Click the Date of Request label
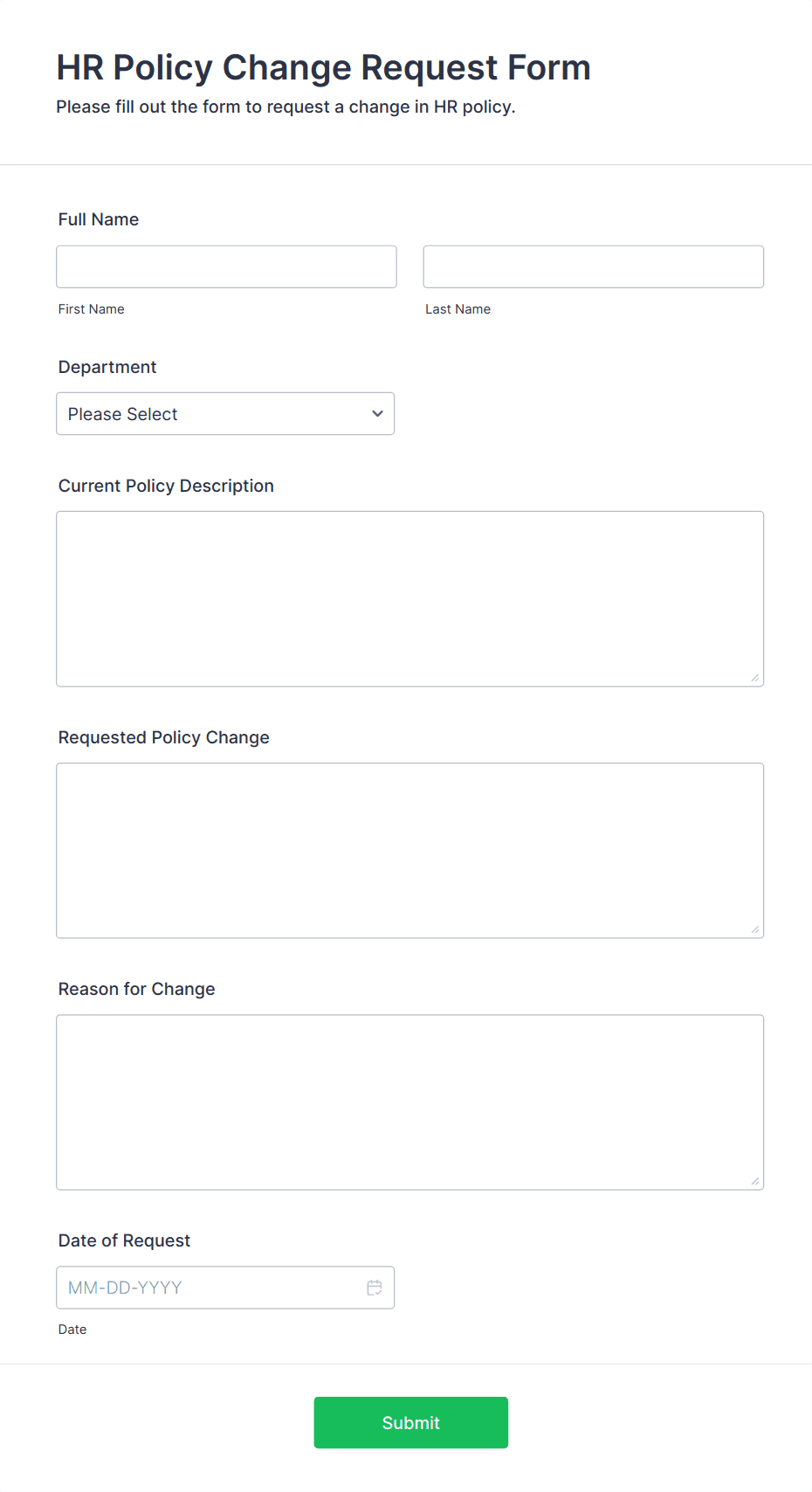Image resolution: width=812 pixels, height=1492 pixels. (x=124, y=1240)
